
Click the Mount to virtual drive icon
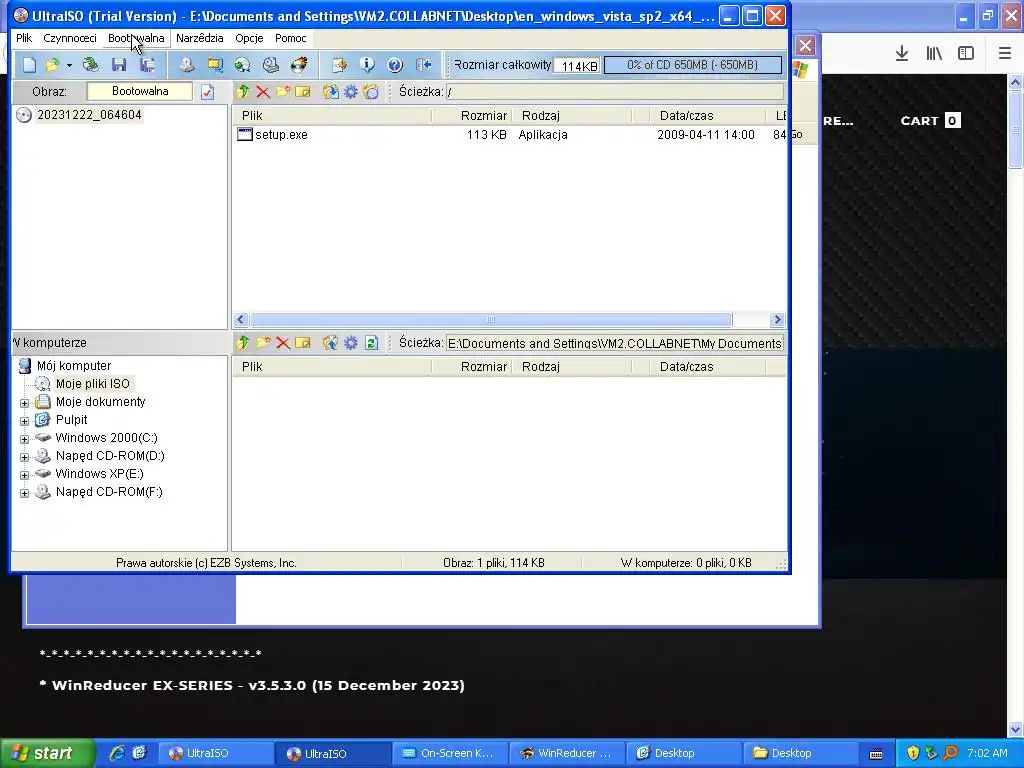(x=270, y=65)
